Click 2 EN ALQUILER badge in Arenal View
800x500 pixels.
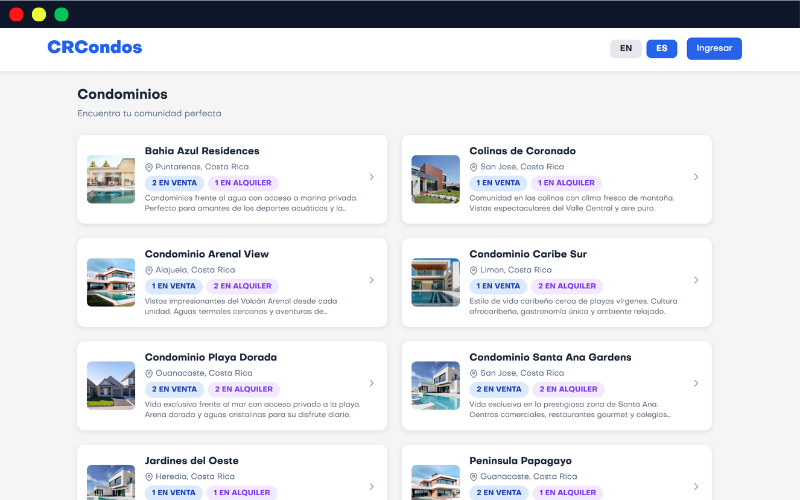(243, 286)
